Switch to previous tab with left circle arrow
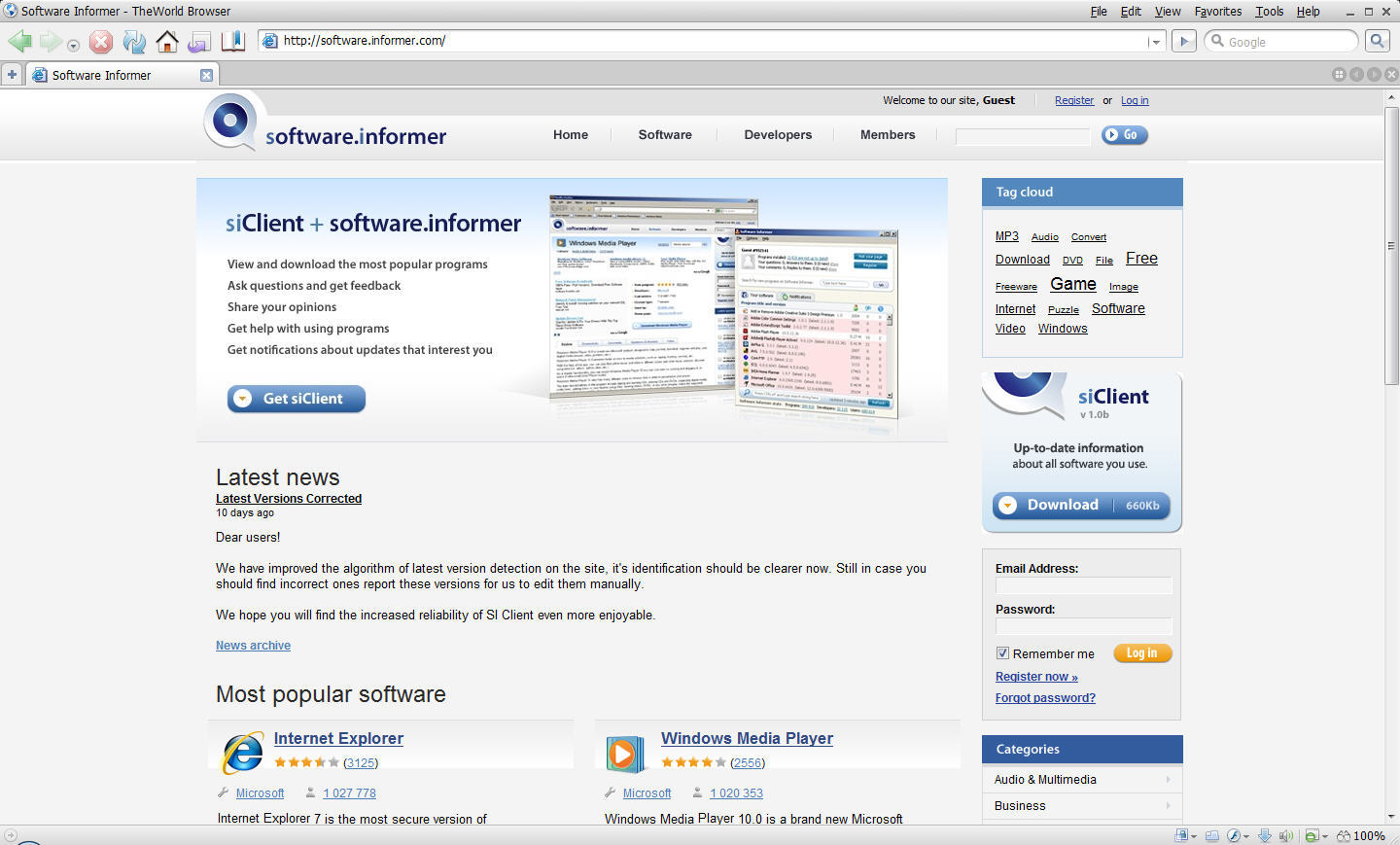 tap(1356, 75)
